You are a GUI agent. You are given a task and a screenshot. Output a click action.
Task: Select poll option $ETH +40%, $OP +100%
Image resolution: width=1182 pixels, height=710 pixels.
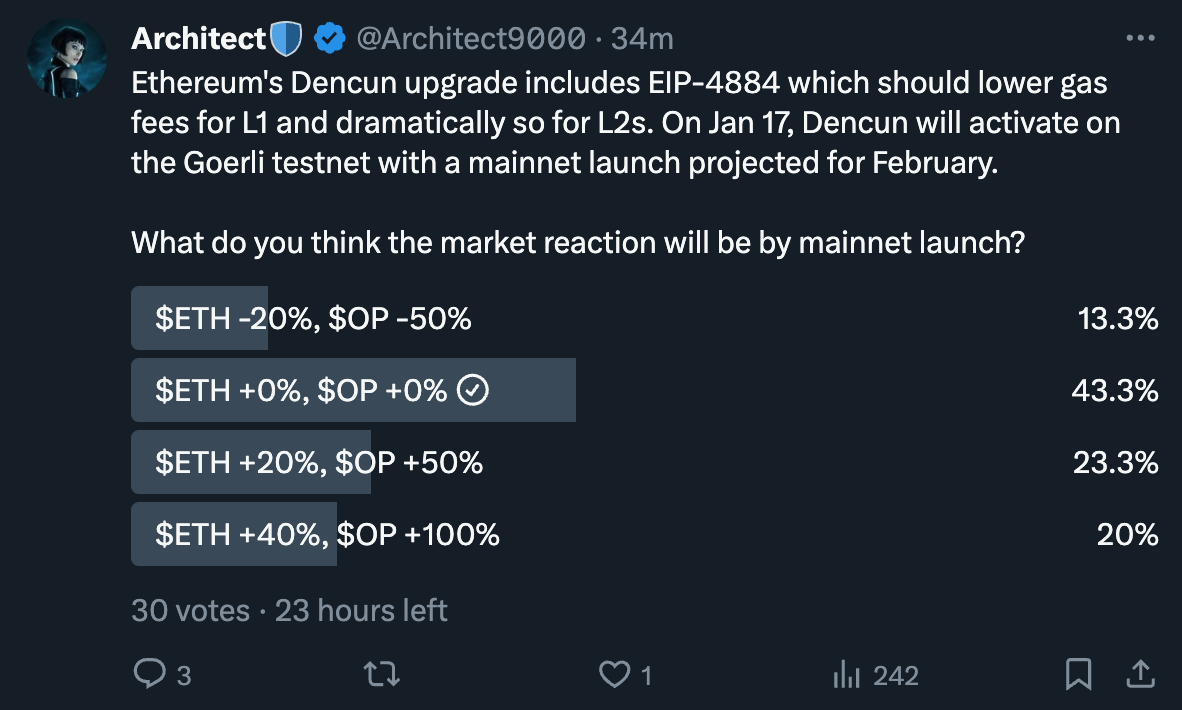(327, 535)
